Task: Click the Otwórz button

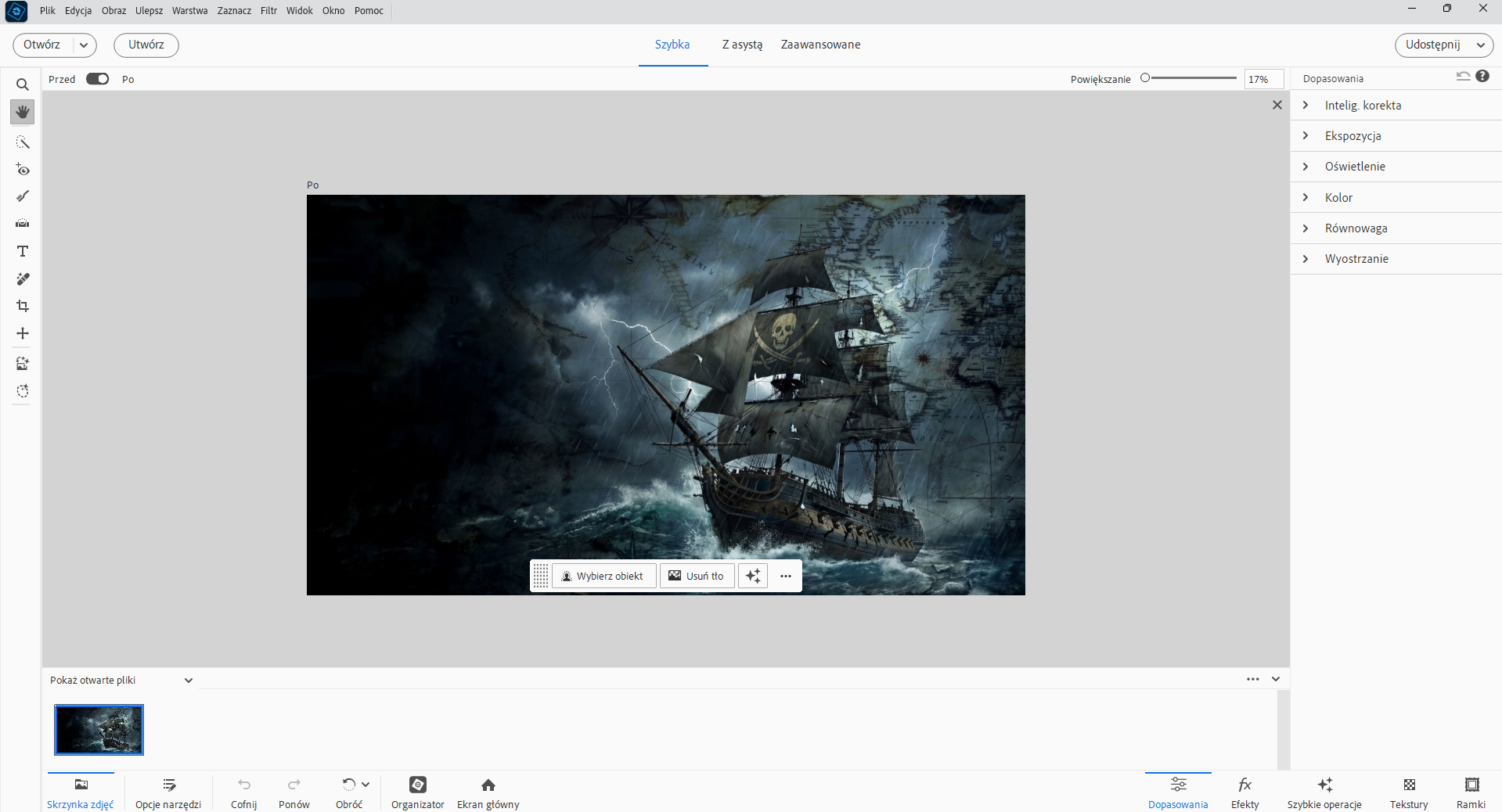Action: pos(42,45)
